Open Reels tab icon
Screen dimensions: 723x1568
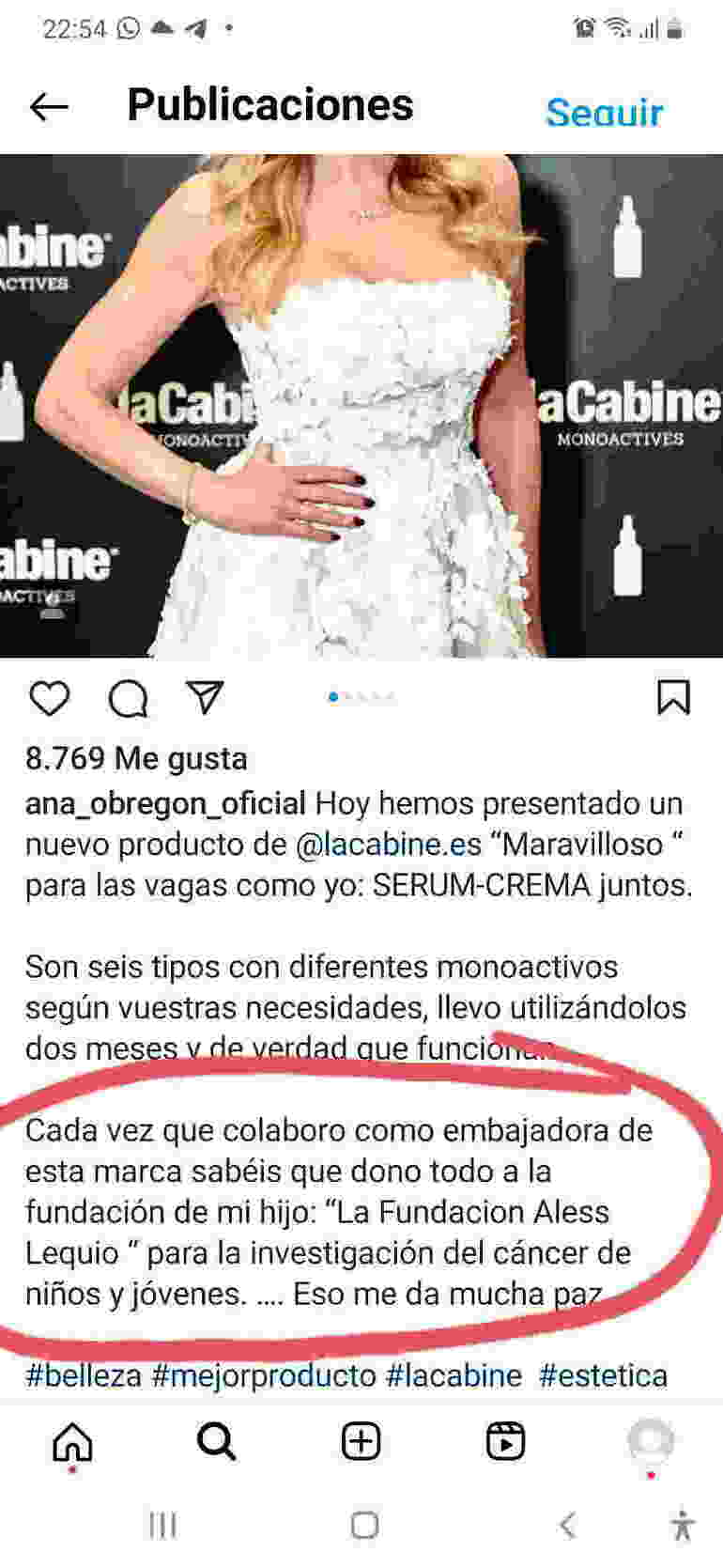pyautogui.click(x=506, y=1441)
